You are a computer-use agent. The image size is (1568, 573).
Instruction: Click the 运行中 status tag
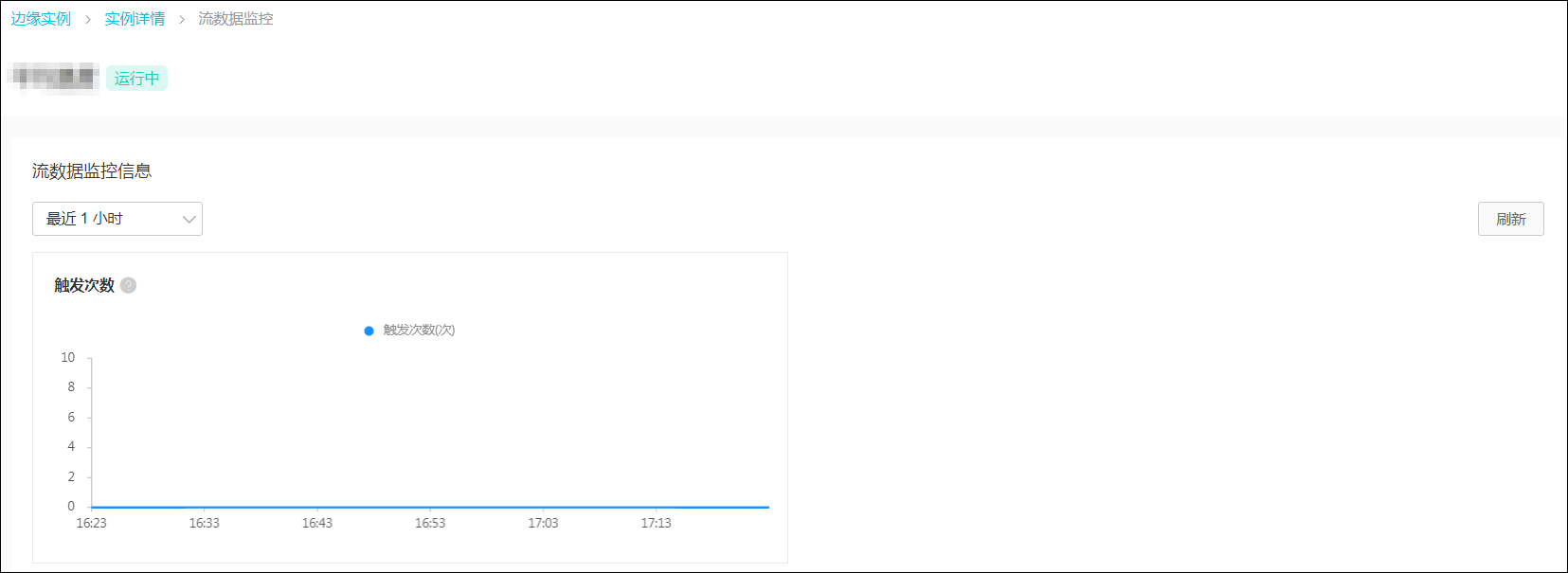pos(136,79)
